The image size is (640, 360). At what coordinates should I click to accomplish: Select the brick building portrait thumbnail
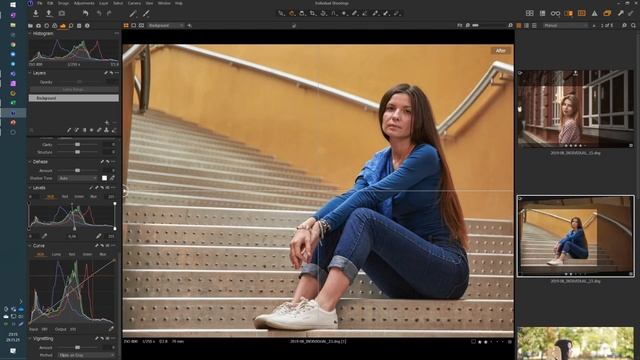click(576, 108)
